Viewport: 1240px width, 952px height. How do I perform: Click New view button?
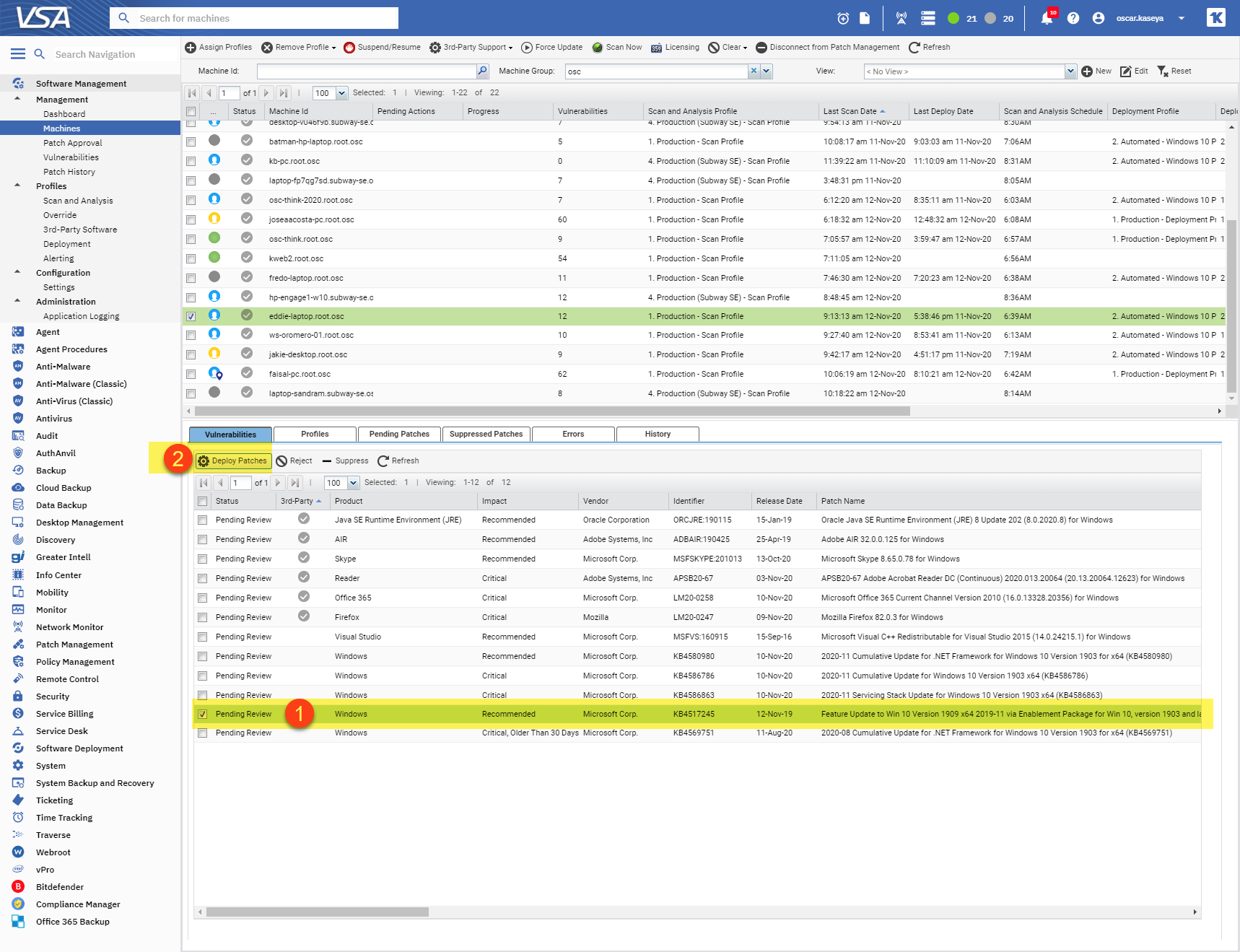pyautogui.click(x=1096, y=71)
